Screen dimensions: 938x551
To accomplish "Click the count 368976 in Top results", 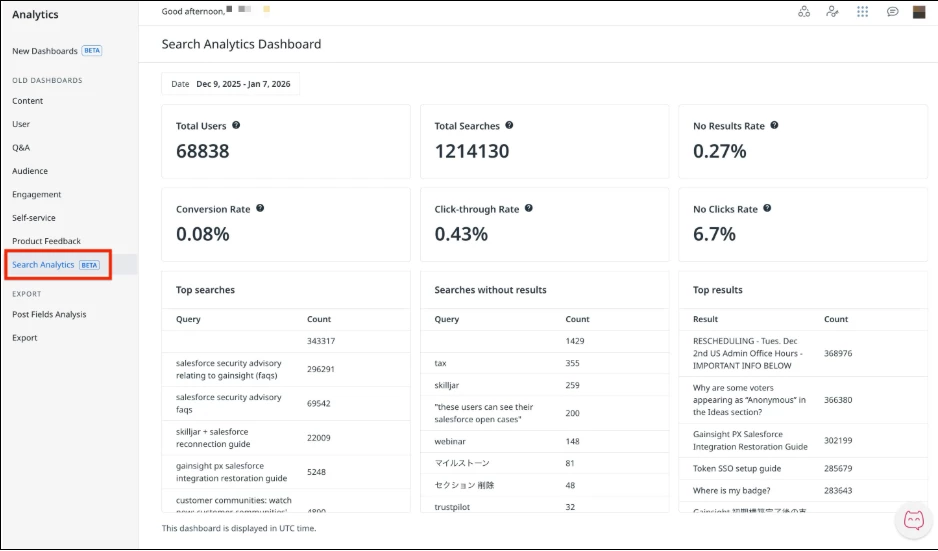I will coord(838,353).
